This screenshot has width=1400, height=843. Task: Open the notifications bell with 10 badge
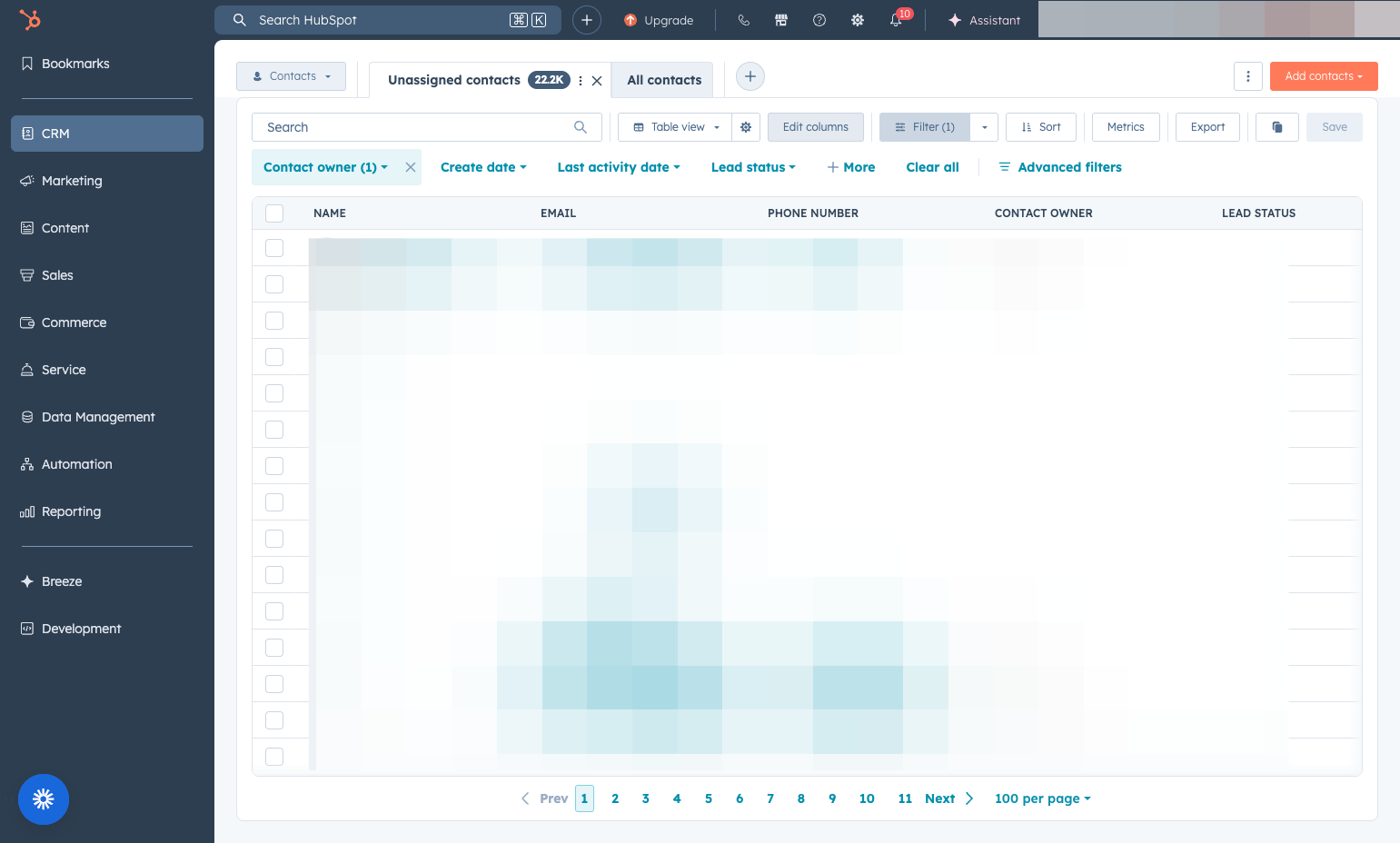pos(897,19)
